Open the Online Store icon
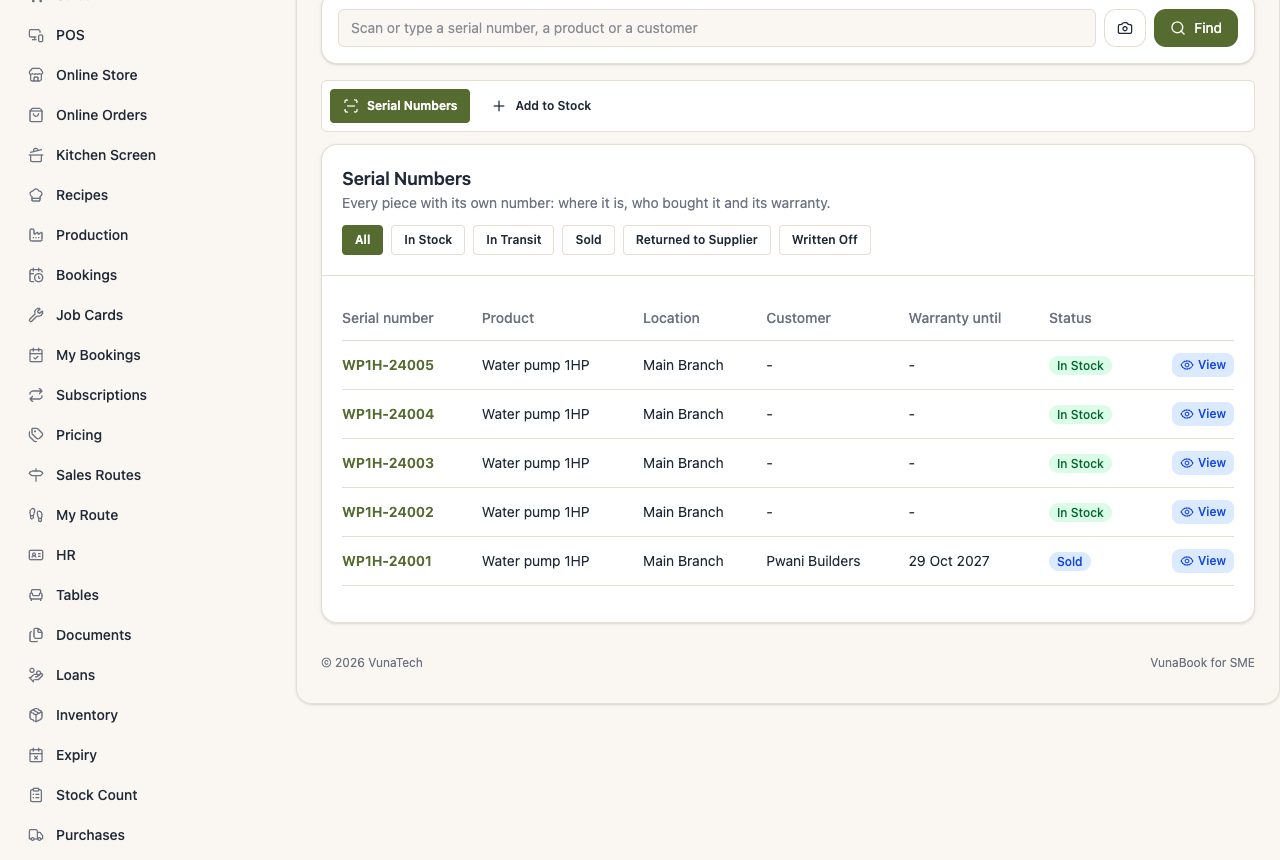The width and height of the screenshot is (1280, 860). tap(36, 75)
